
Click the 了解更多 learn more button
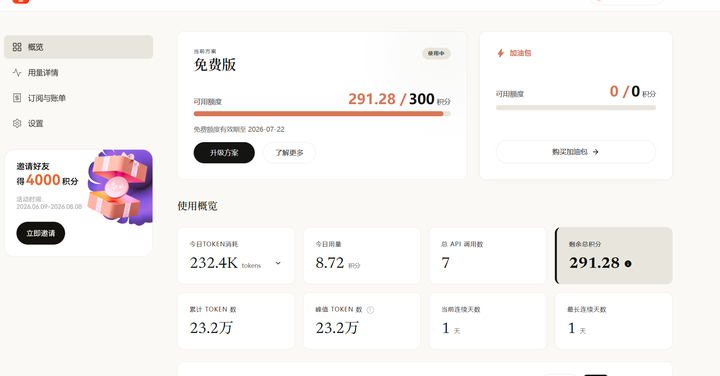(289, 152)
